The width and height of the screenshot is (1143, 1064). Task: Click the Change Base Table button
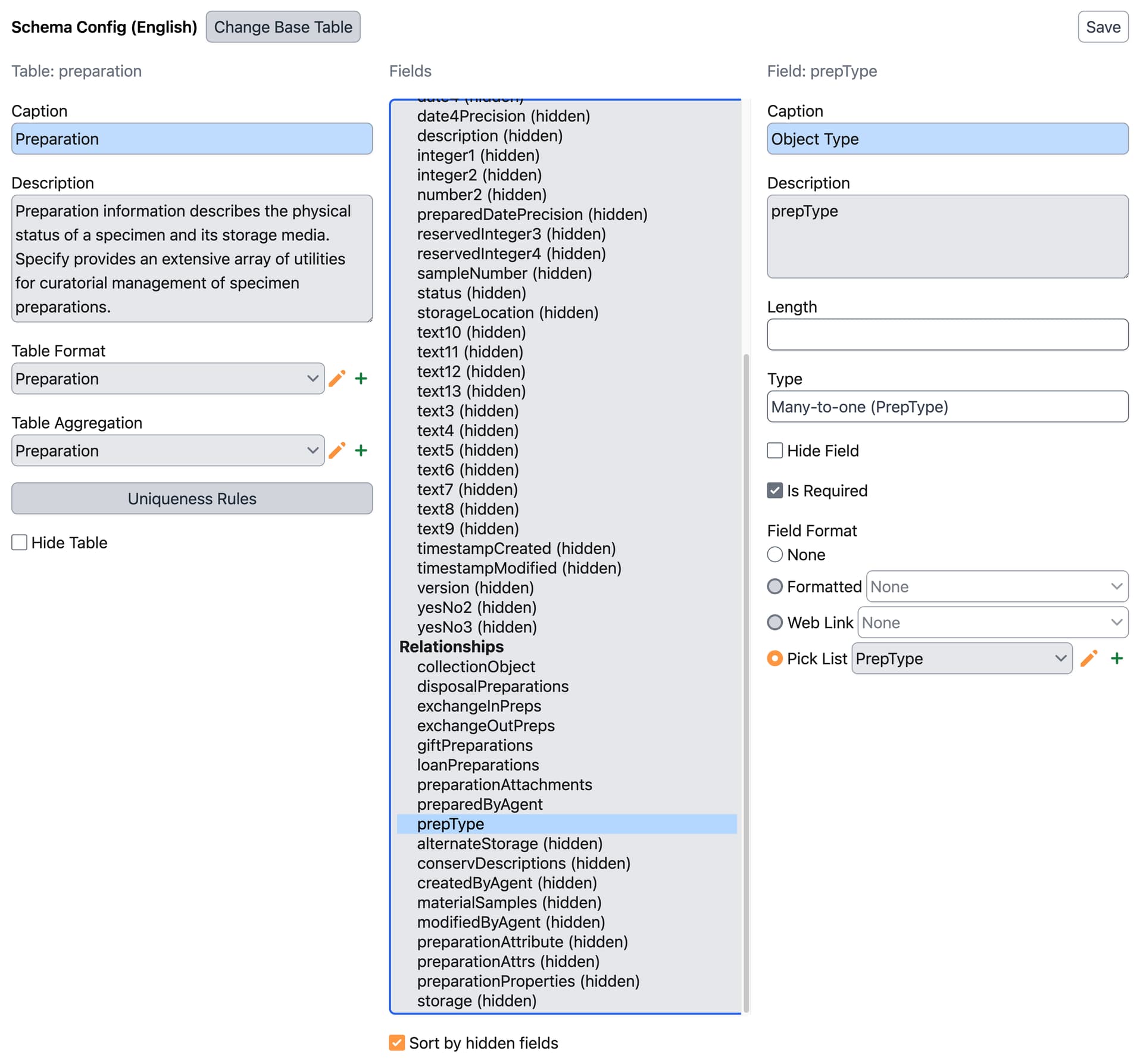point(283,27)
